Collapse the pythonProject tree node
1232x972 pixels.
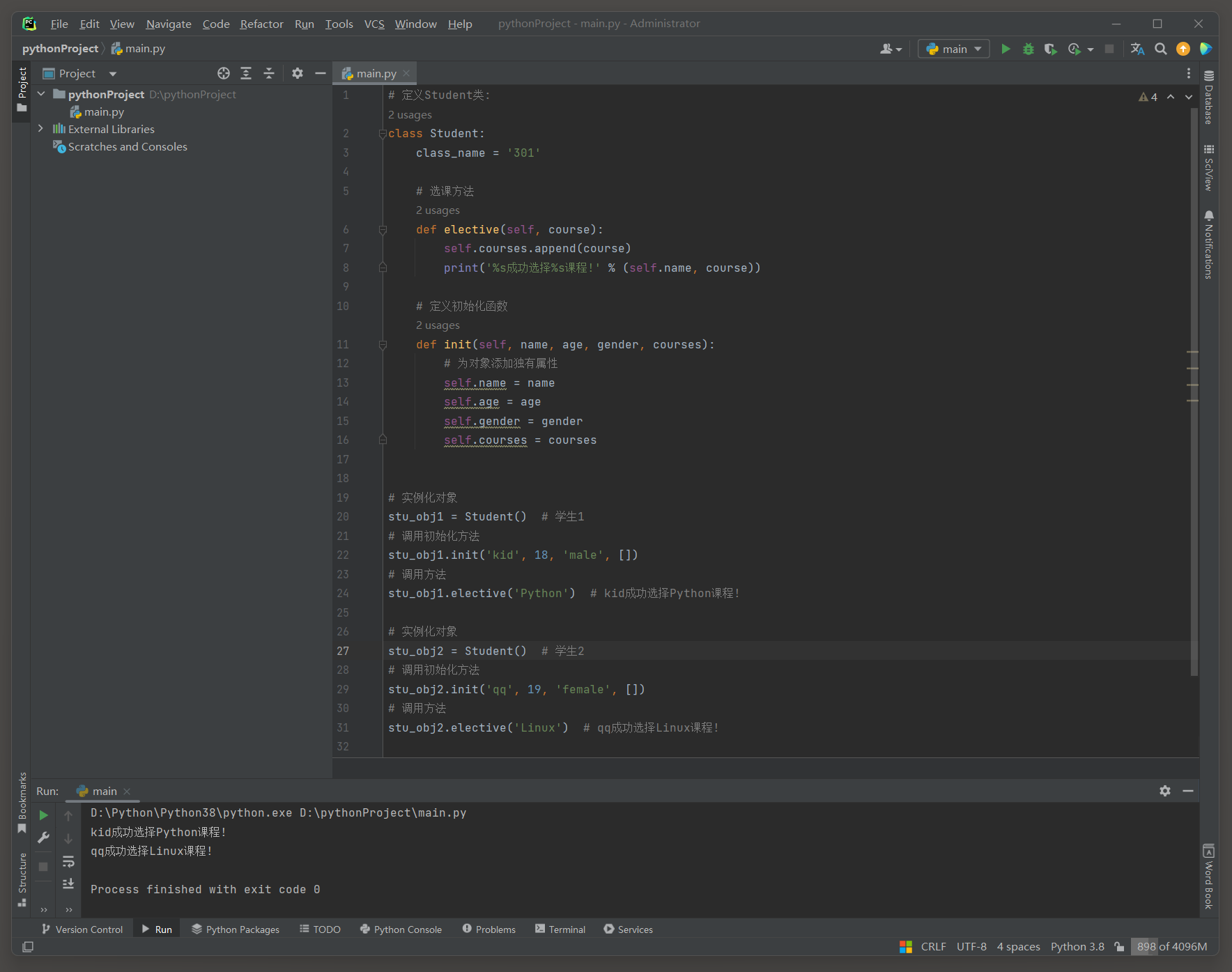(41, 94)
